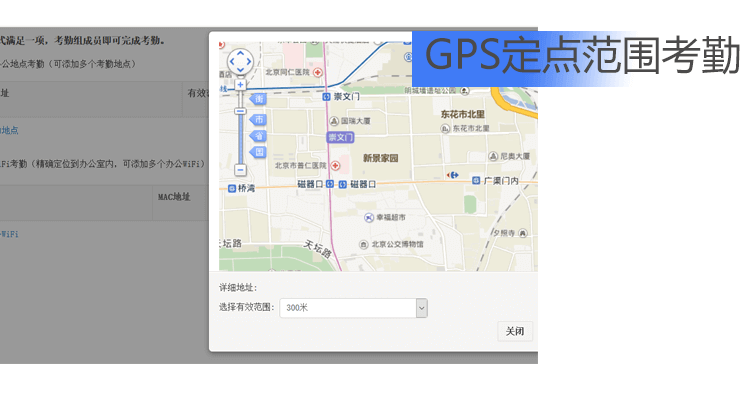Set zoom to province level 省
The width and height of the screenshot is (750, 405).
point(257,136)
